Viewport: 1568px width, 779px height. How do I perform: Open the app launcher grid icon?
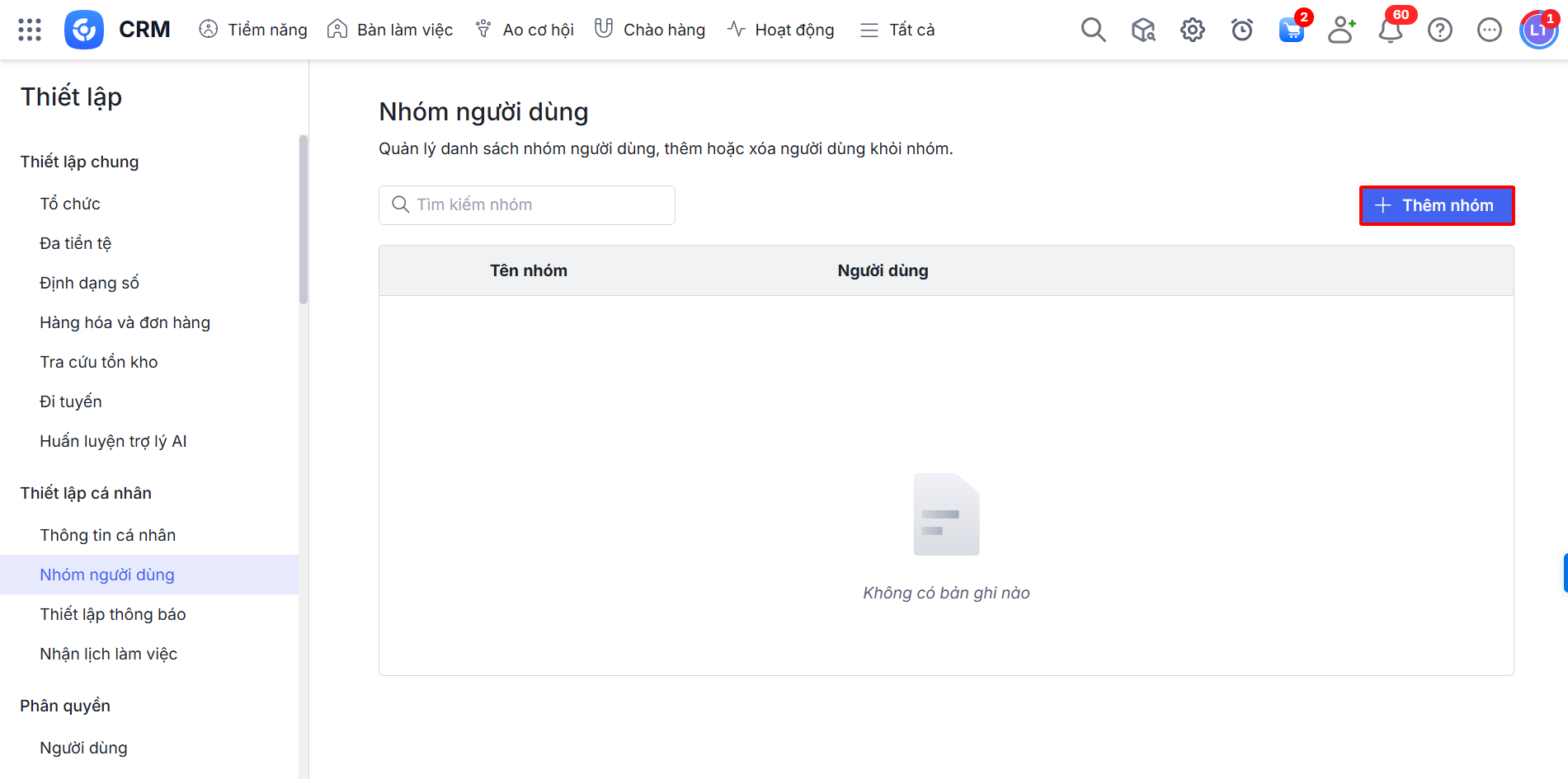coord(30,30)
